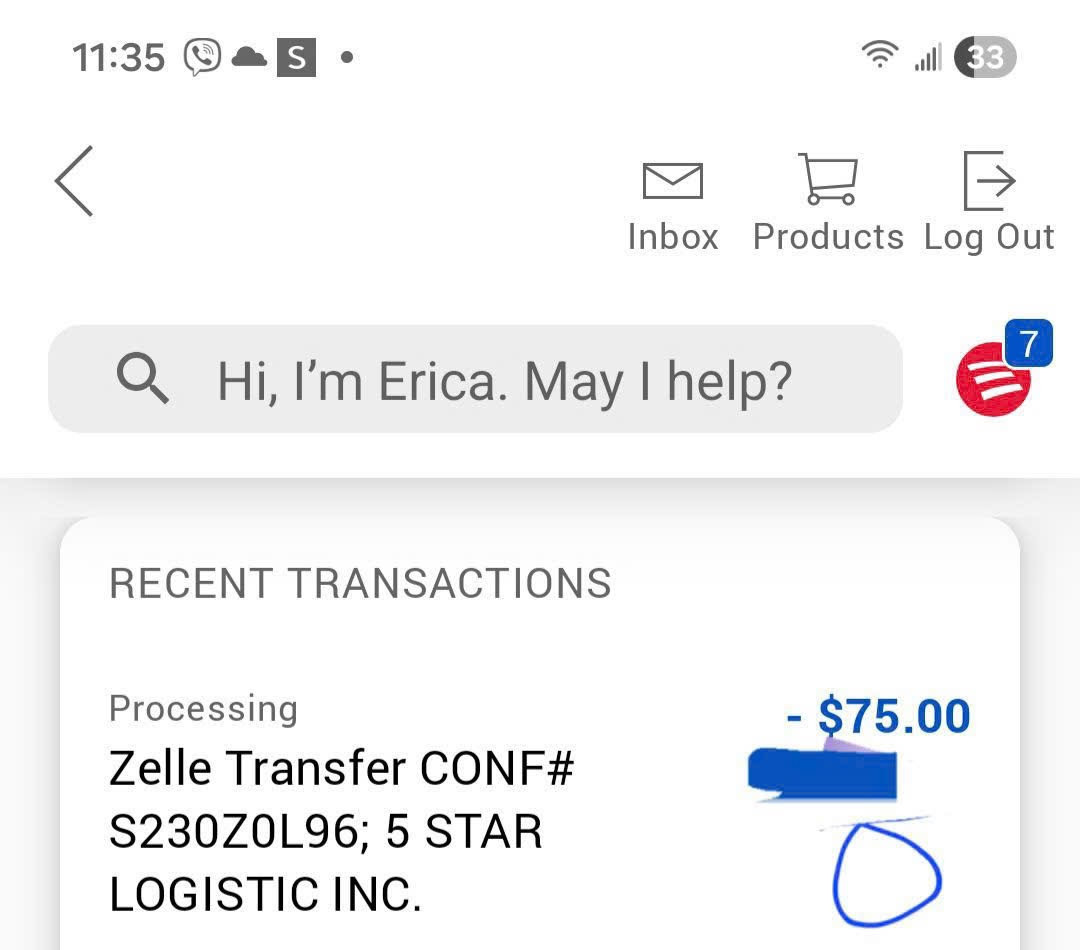
Task: Click the Log Out text label
Action: point(989,237)
